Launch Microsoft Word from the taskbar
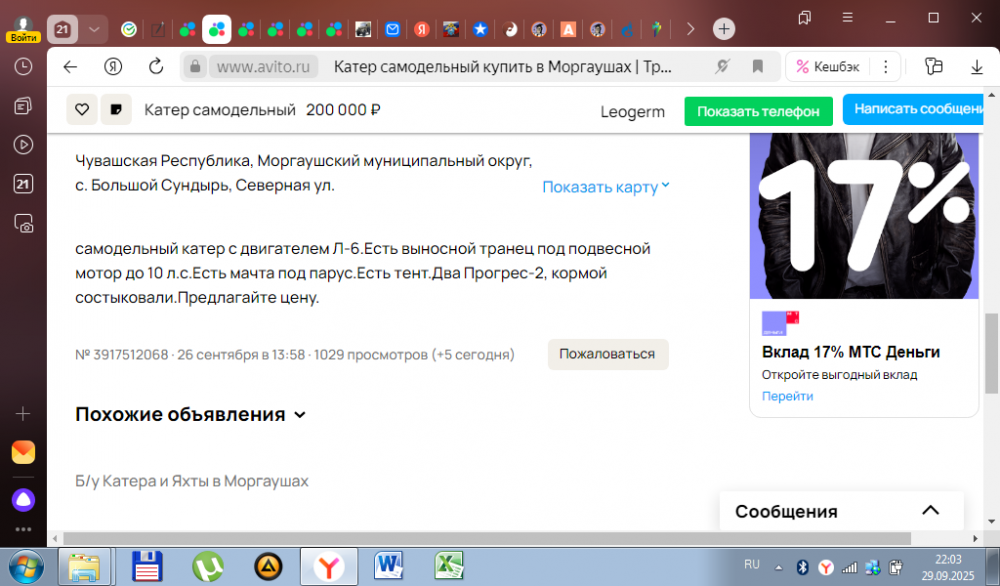This screenshot has width=1000, height=586. [389, 566]
